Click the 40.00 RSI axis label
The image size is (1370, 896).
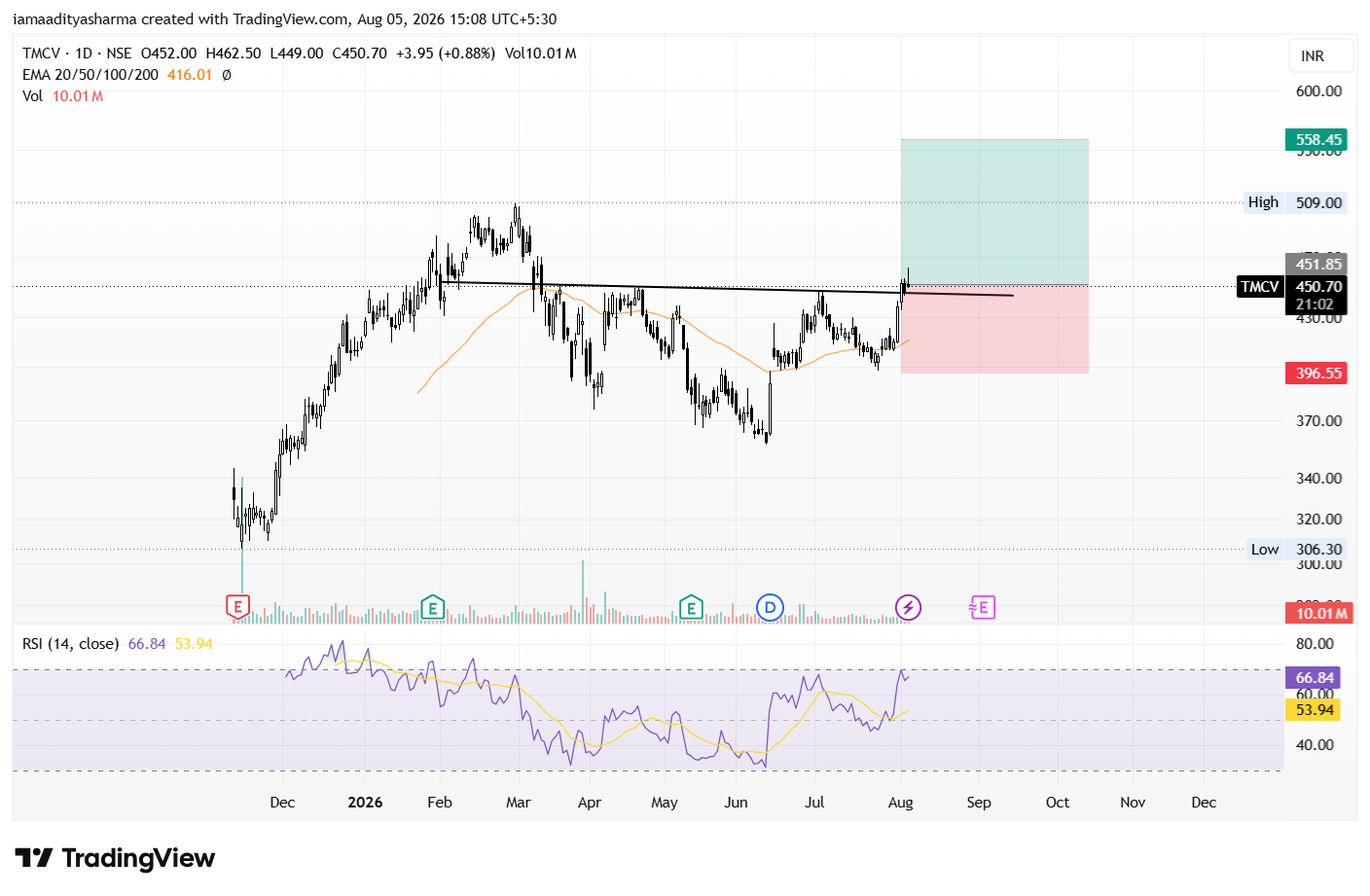(x=1315, y=745)
